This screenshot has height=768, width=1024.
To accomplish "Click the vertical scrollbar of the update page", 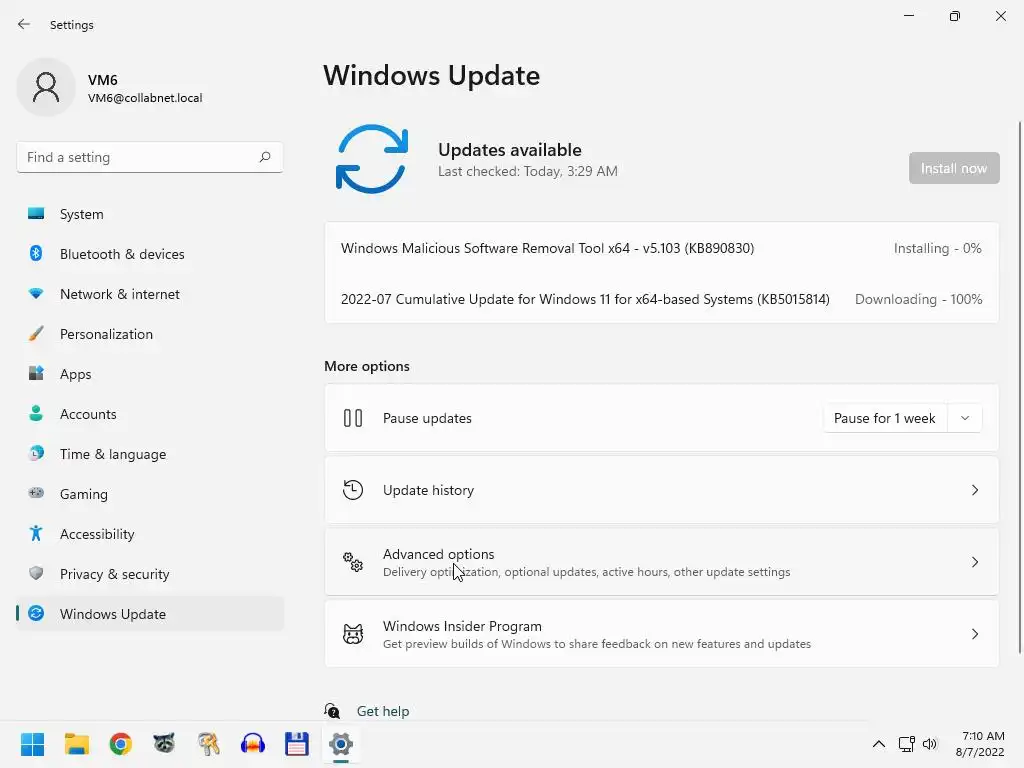I will point(1019,387).
